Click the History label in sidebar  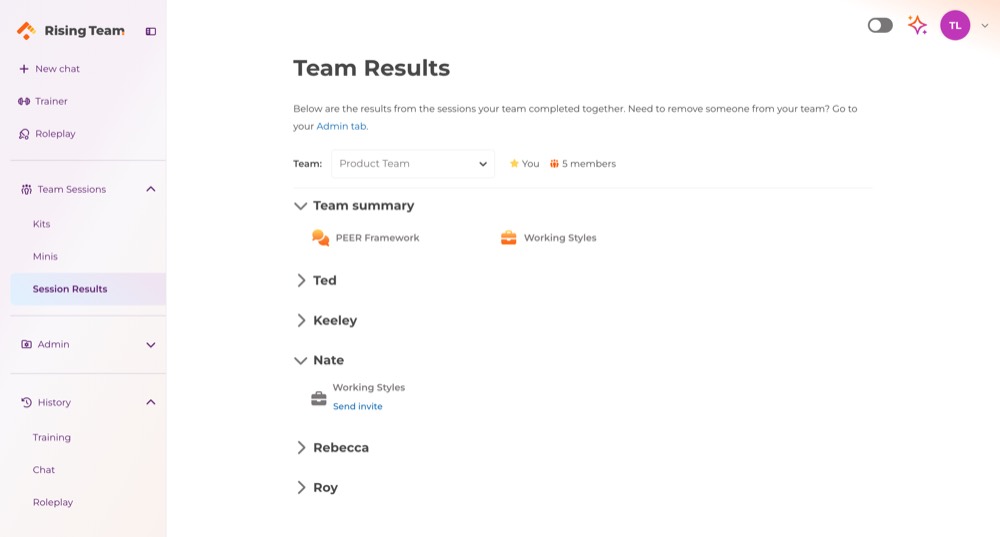(x=54, y=402)
